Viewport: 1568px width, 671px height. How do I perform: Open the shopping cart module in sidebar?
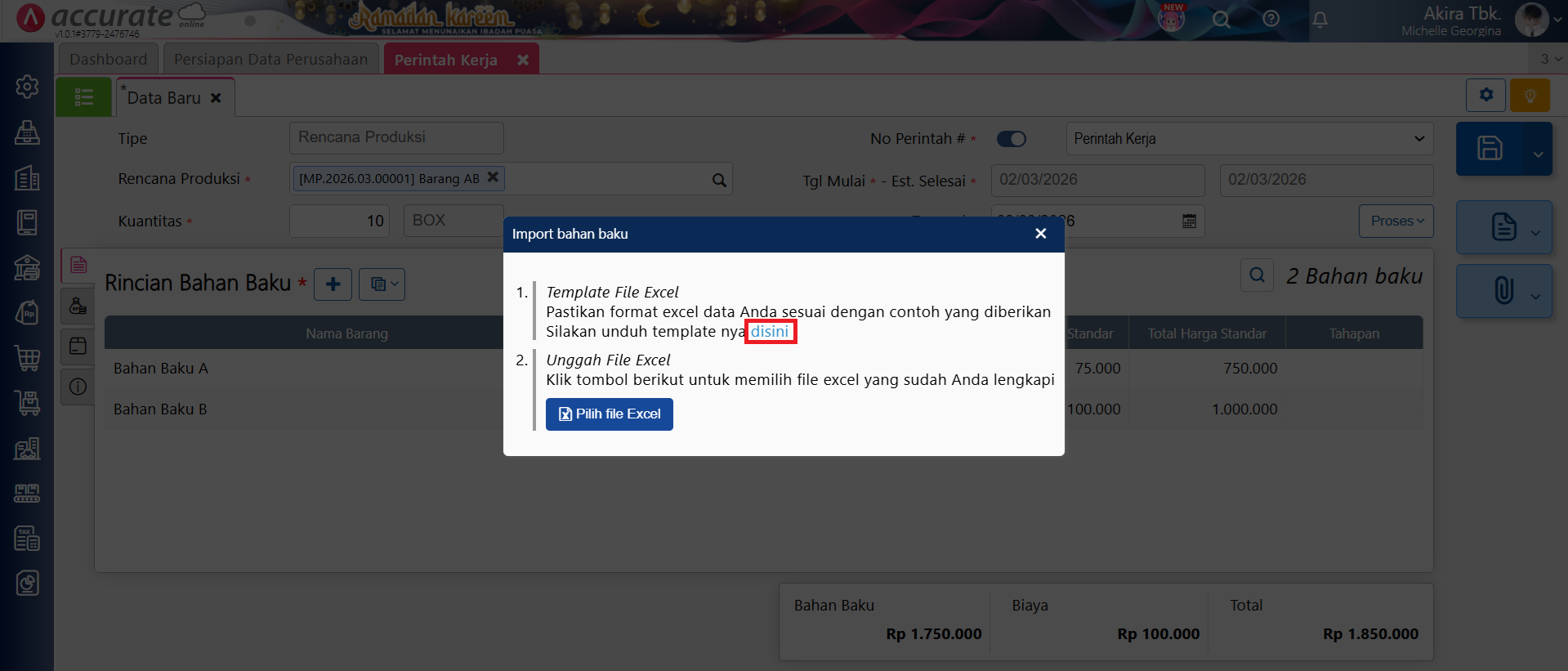pos(27,358)
